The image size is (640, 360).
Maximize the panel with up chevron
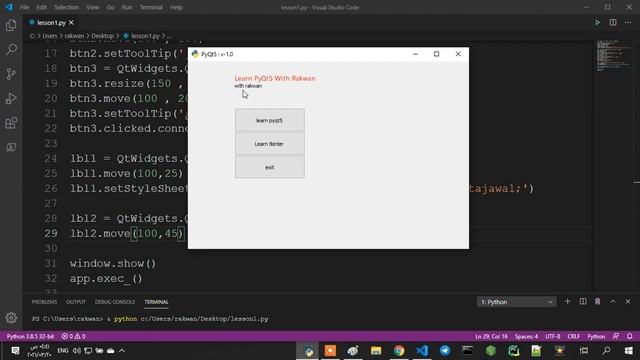[x=613, y=301]
